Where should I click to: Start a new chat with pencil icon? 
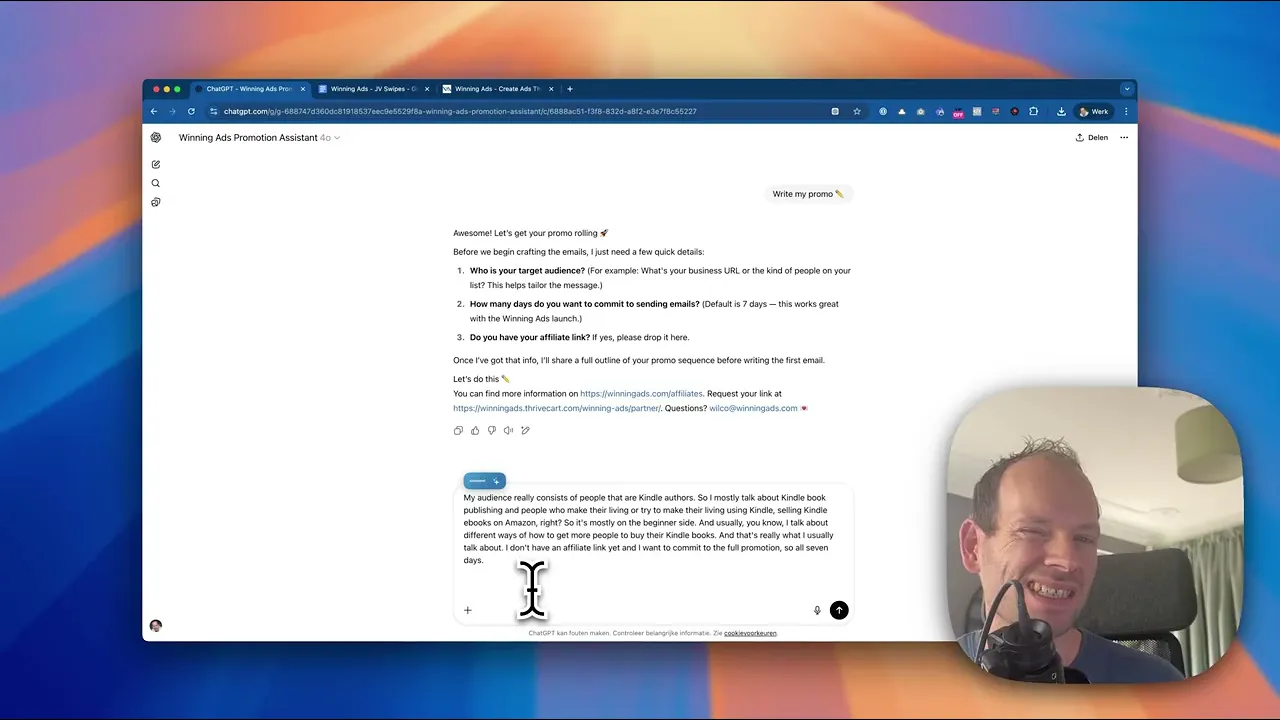(156, 164)
